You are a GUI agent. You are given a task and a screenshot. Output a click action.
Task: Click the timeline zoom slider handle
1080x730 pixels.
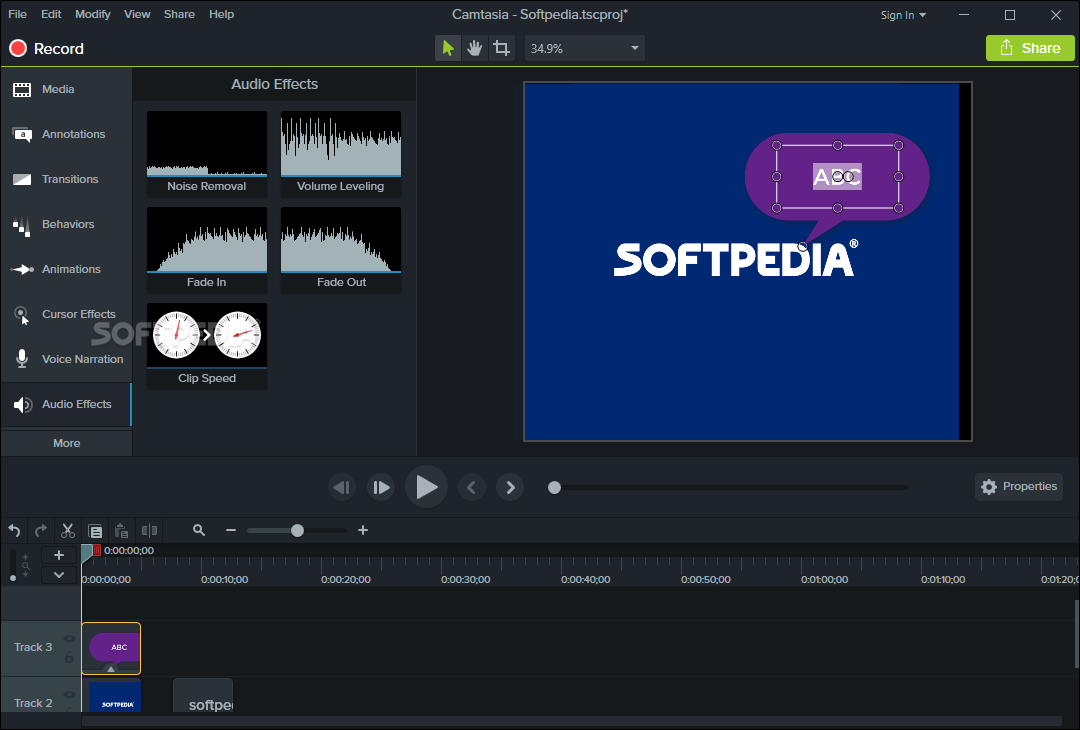tap(298, 530)
